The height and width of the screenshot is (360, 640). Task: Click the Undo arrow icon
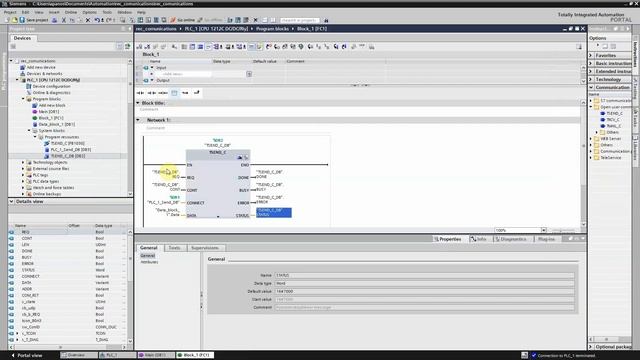pos(97,20)
